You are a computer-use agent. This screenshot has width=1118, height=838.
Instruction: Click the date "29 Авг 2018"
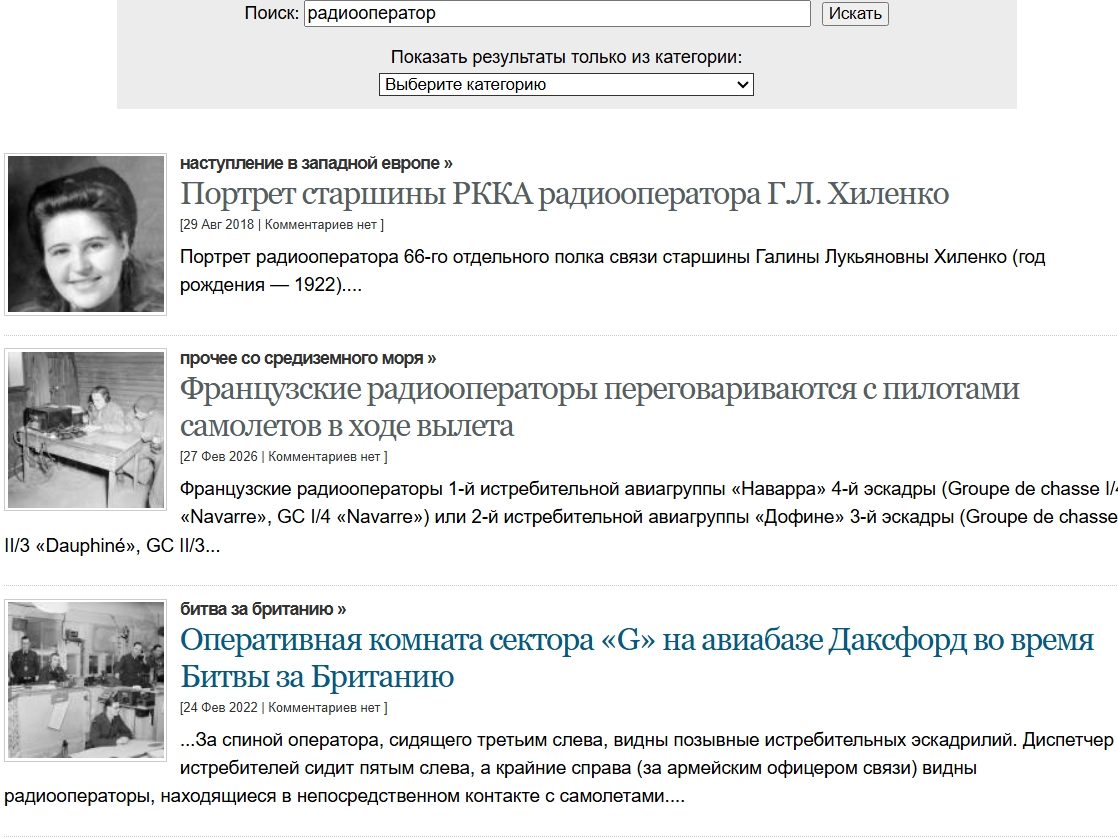[219, 225]
